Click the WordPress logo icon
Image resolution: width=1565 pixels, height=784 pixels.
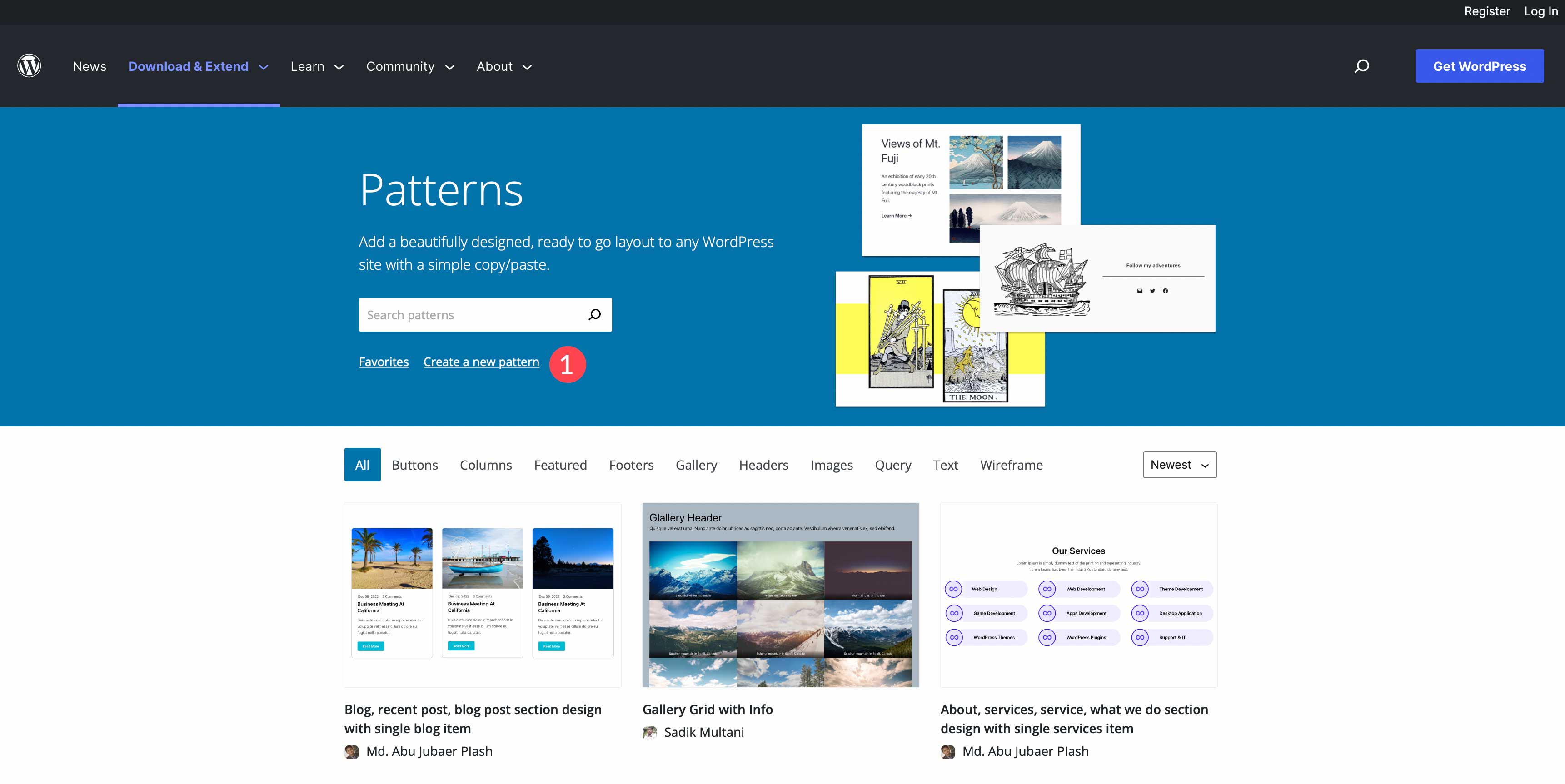29,65
